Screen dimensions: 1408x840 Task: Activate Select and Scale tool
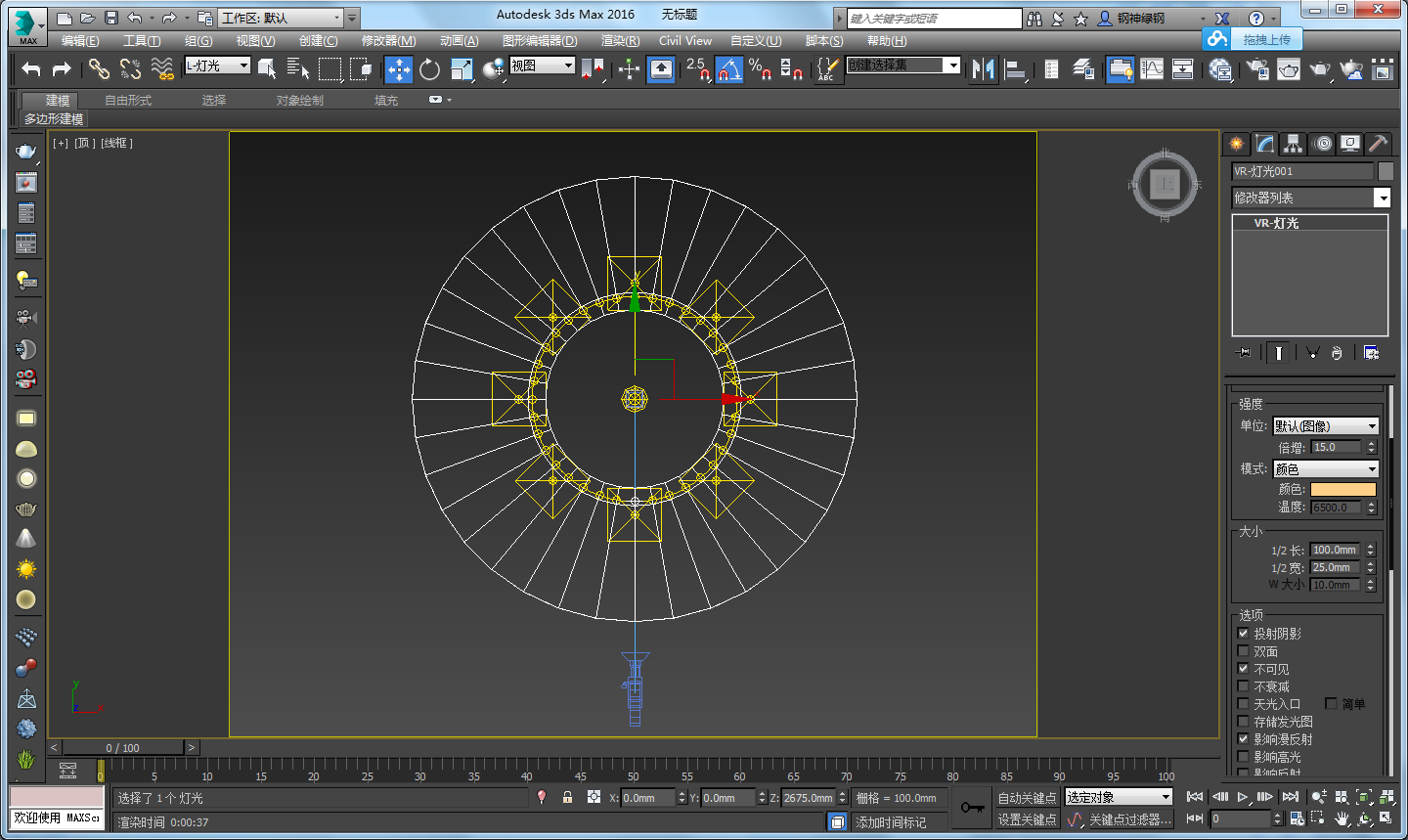pos(462,68)
